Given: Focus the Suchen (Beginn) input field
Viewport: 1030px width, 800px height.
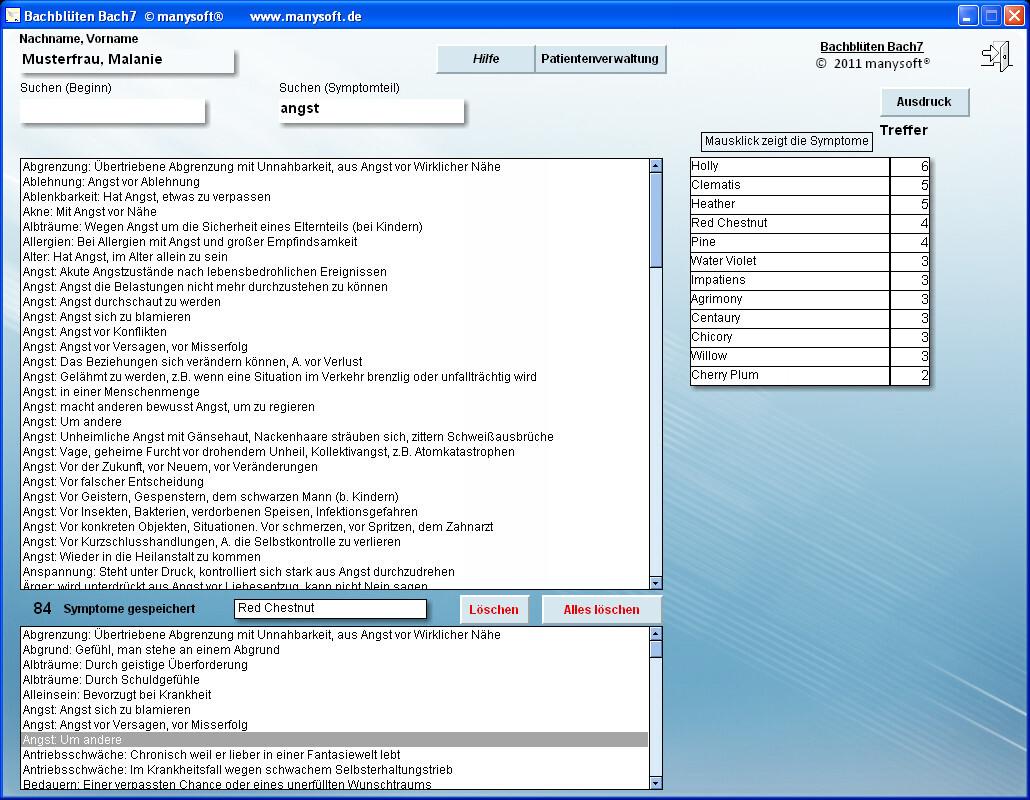Looking at the screenshot, I should click(112, 110).
